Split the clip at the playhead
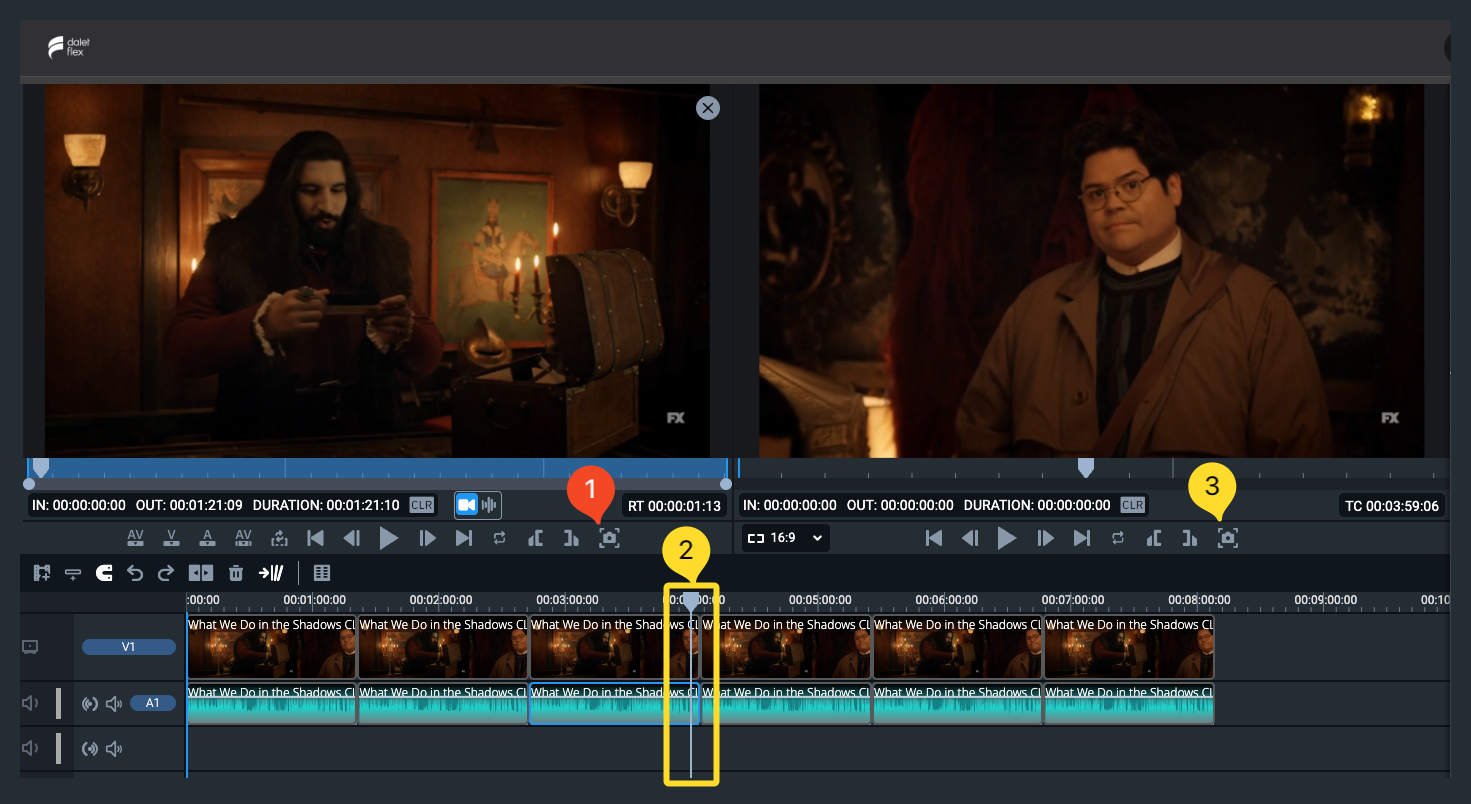Viewport: 1471px width, 804px height. click(201, 573)
